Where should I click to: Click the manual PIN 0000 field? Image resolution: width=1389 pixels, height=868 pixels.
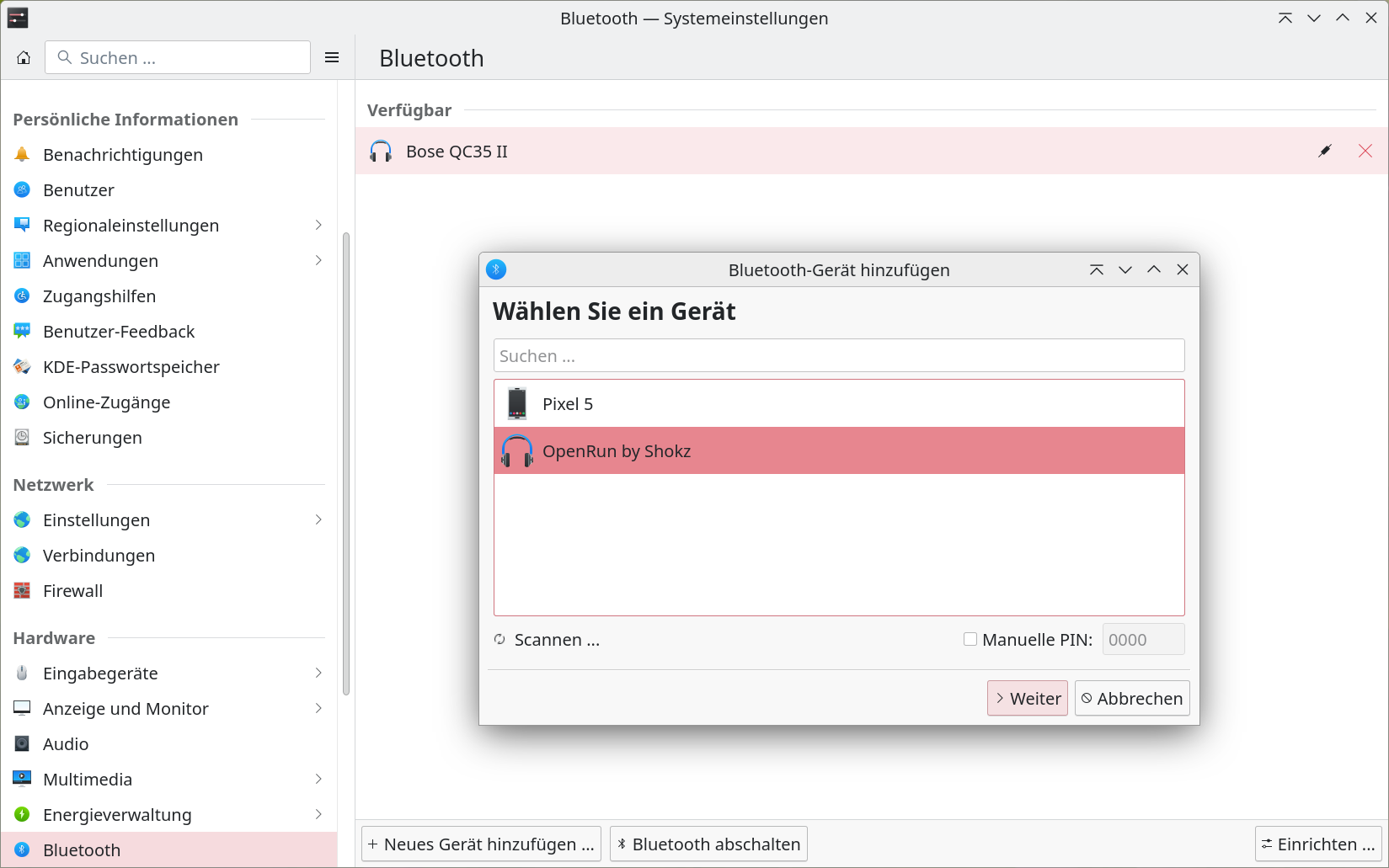[1143, 639]
